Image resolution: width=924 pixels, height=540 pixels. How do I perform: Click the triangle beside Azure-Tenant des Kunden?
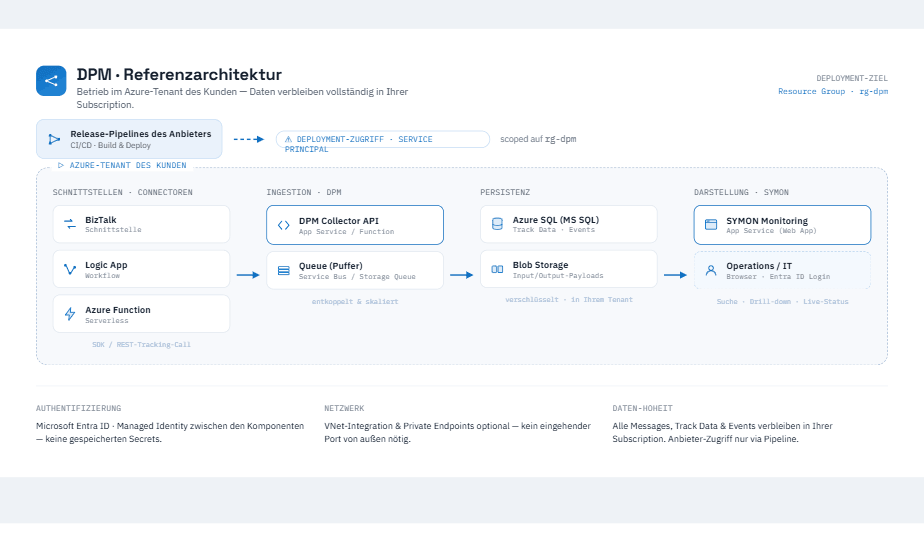click(x=61, y=166)
